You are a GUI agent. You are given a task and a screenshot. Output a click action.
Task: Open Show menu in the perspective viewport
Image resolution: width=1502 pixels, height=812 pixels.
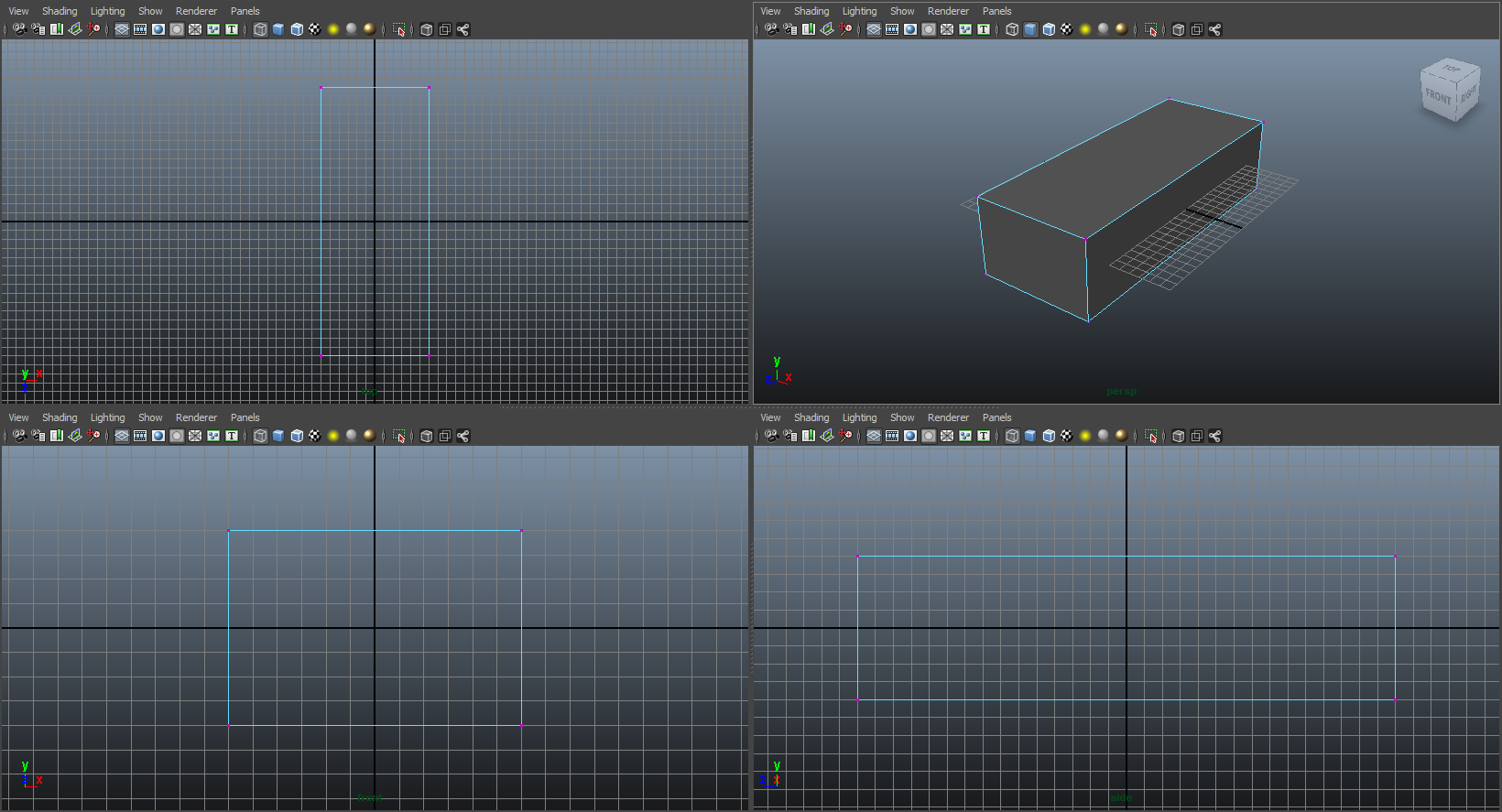902,11
